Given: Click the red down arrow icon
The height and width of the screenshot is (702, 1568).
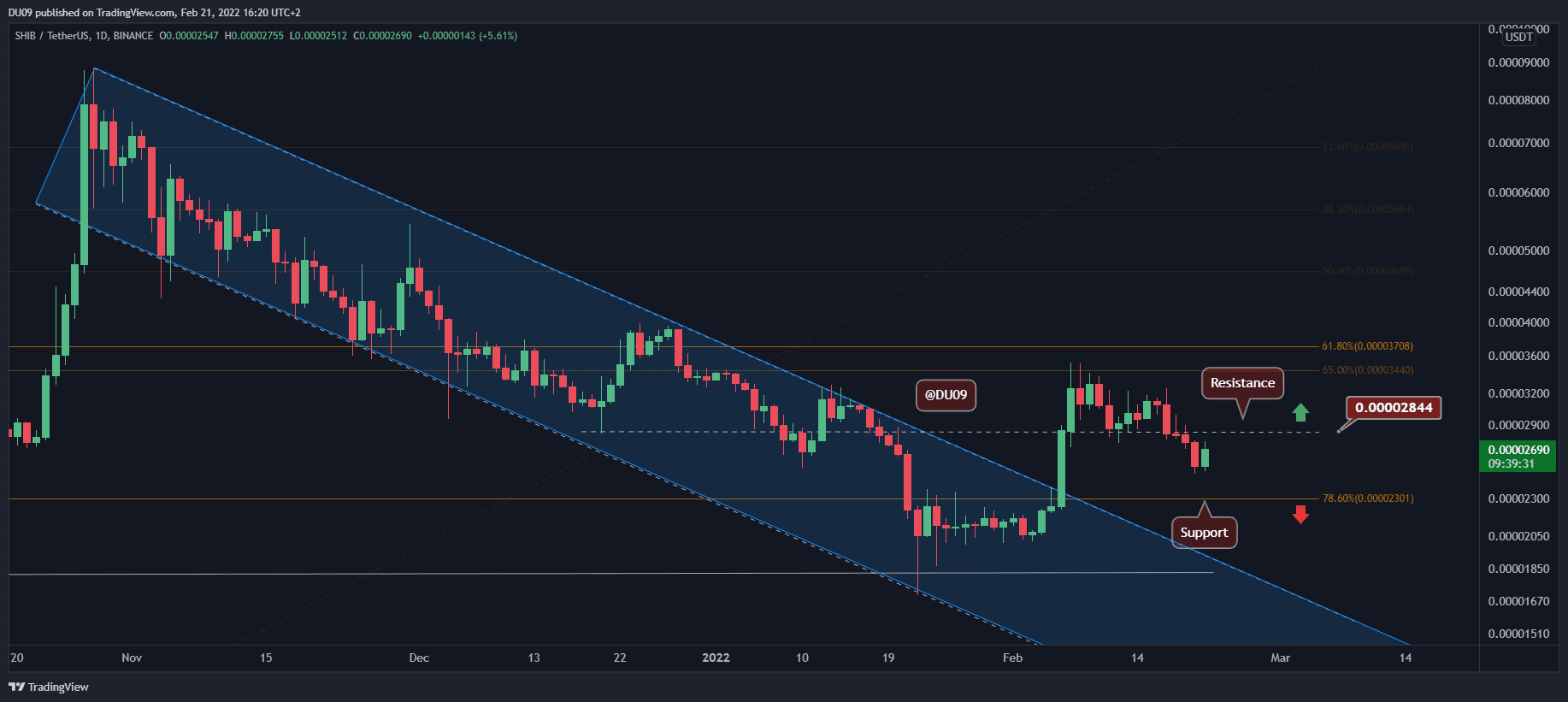Looking at the screenshot, I should click(1300, 514).
